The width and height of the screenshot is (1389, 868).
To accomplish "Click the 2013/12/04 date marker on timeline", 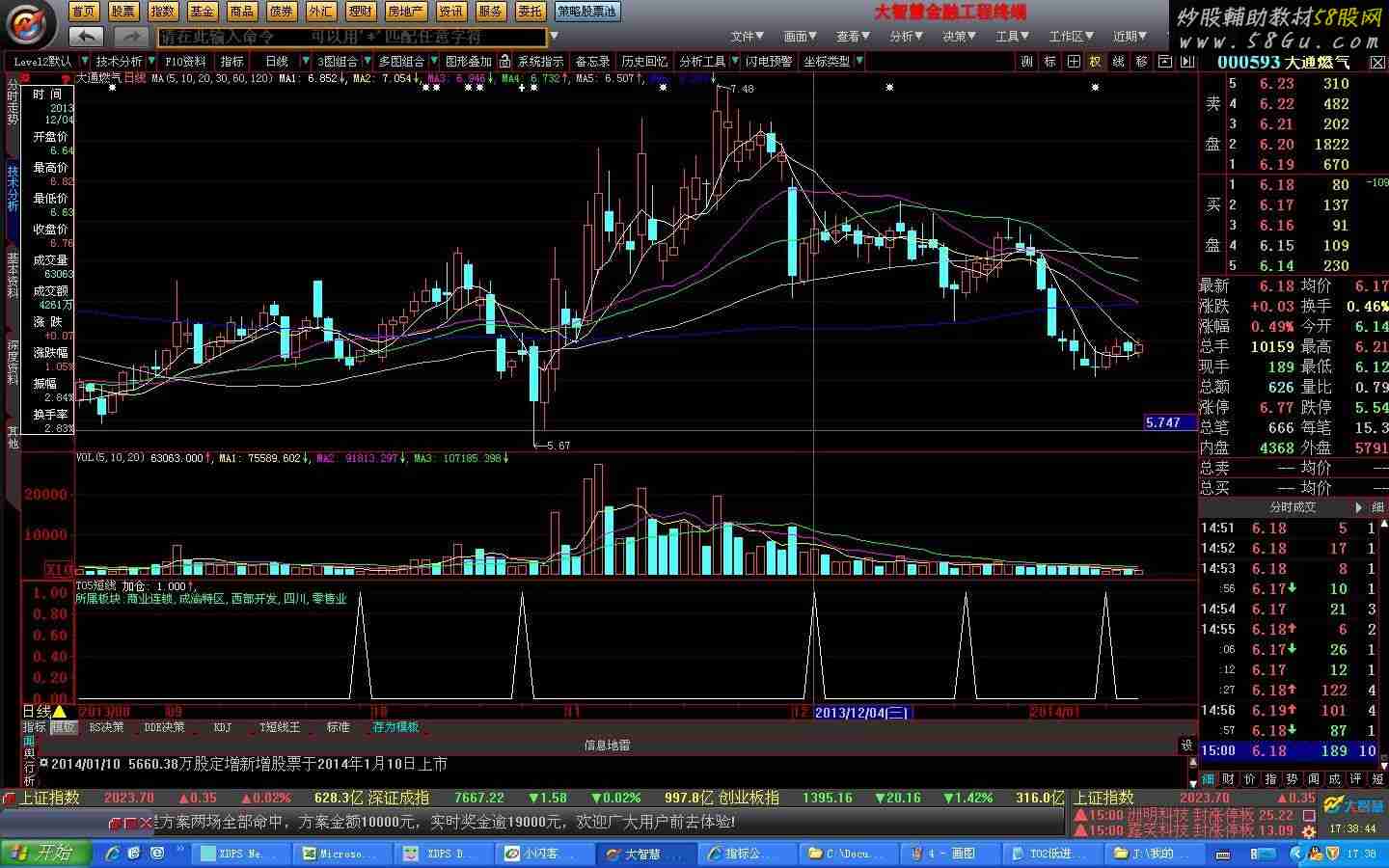I will 862,712.
